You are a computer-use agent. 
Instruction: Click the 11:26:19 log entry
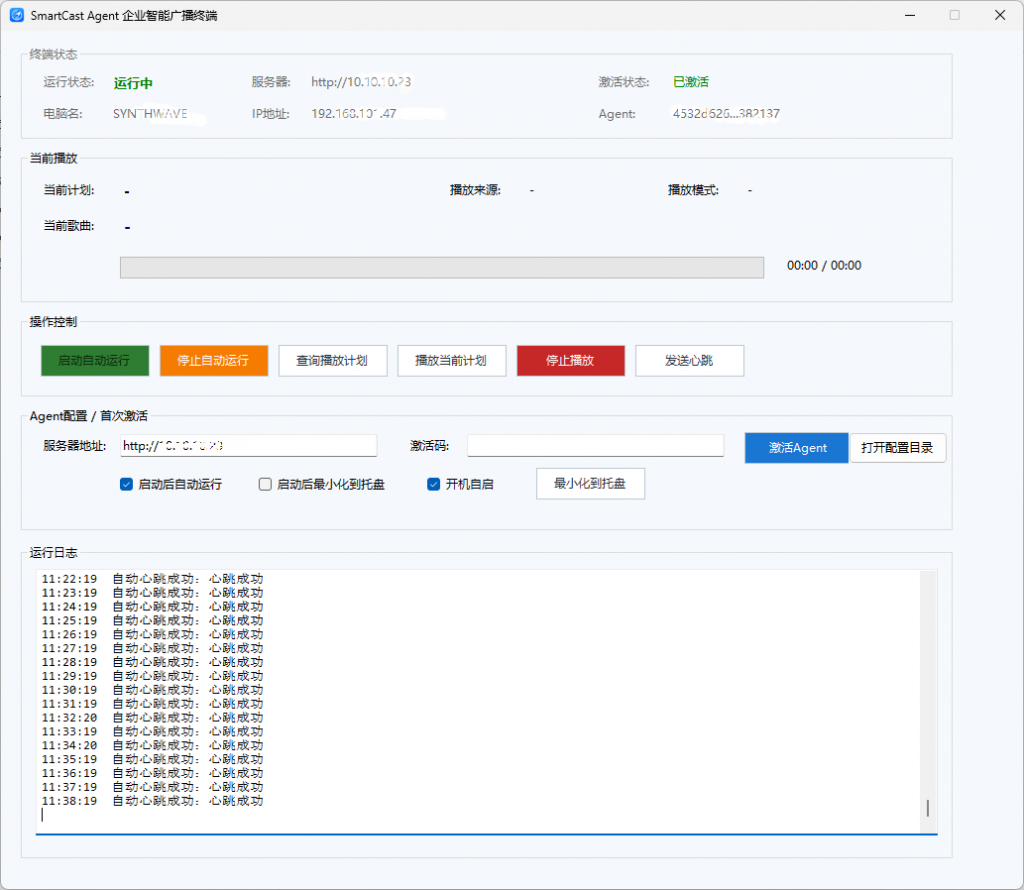tap(153, 635)
